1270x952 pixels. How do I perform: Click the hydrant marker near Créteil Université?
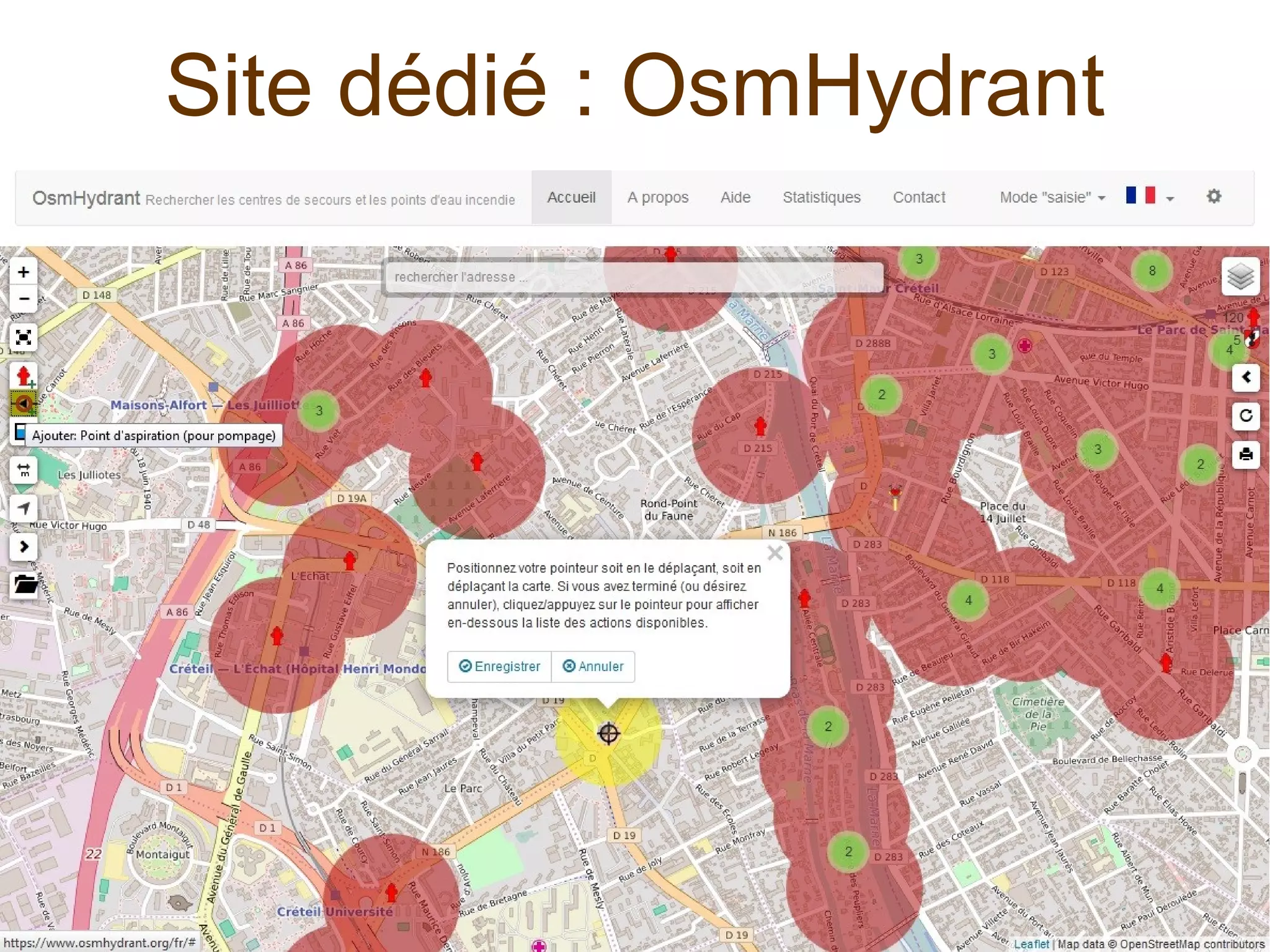click(x=391, y=892)
